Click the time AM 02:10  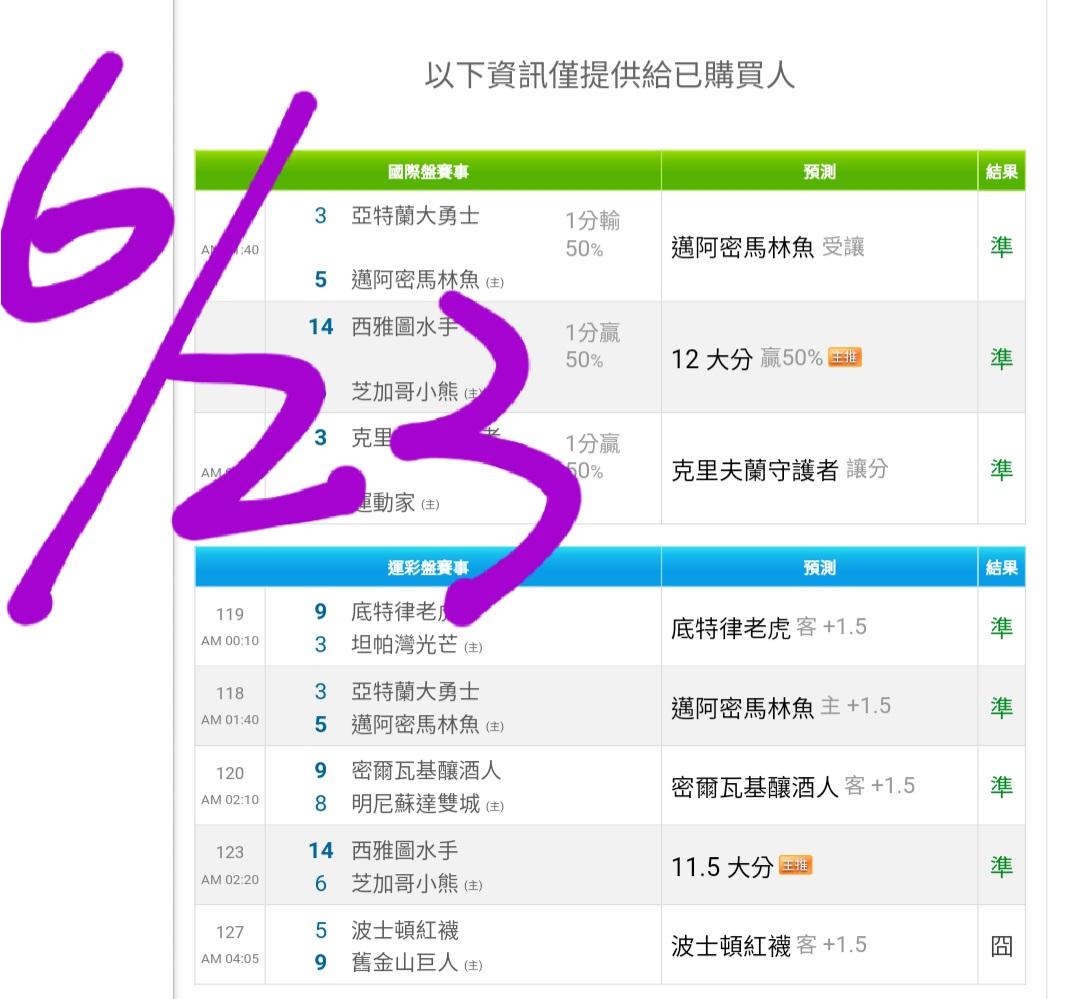tap(230, 800)
